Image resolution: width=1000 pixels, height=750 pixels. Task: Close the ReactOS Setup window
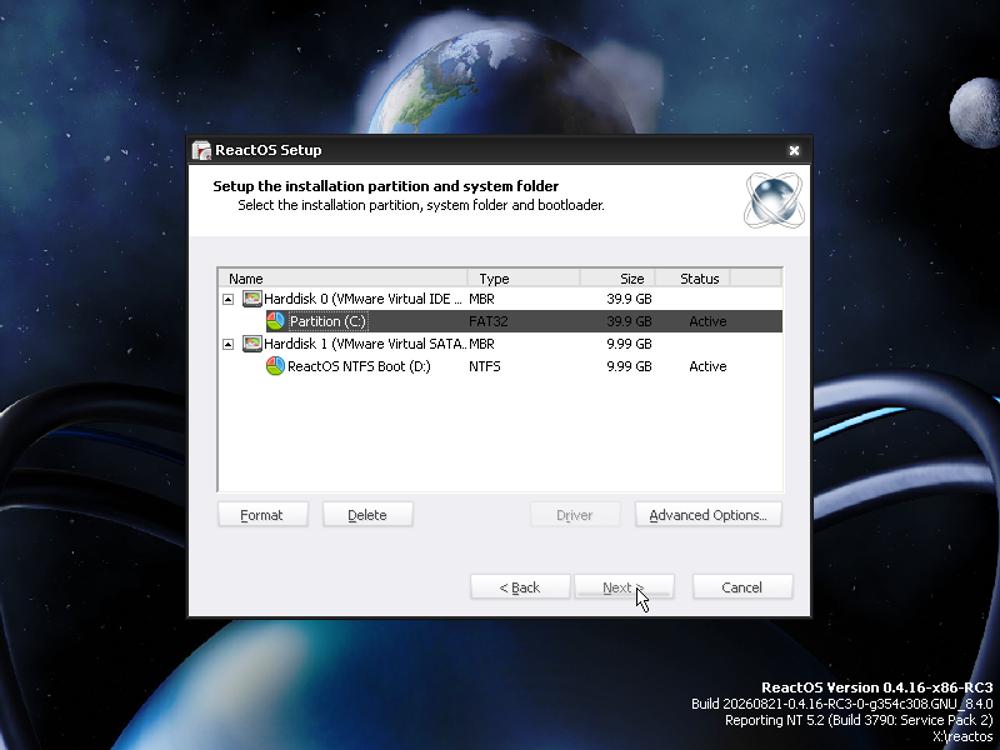[x=794, y=151]
